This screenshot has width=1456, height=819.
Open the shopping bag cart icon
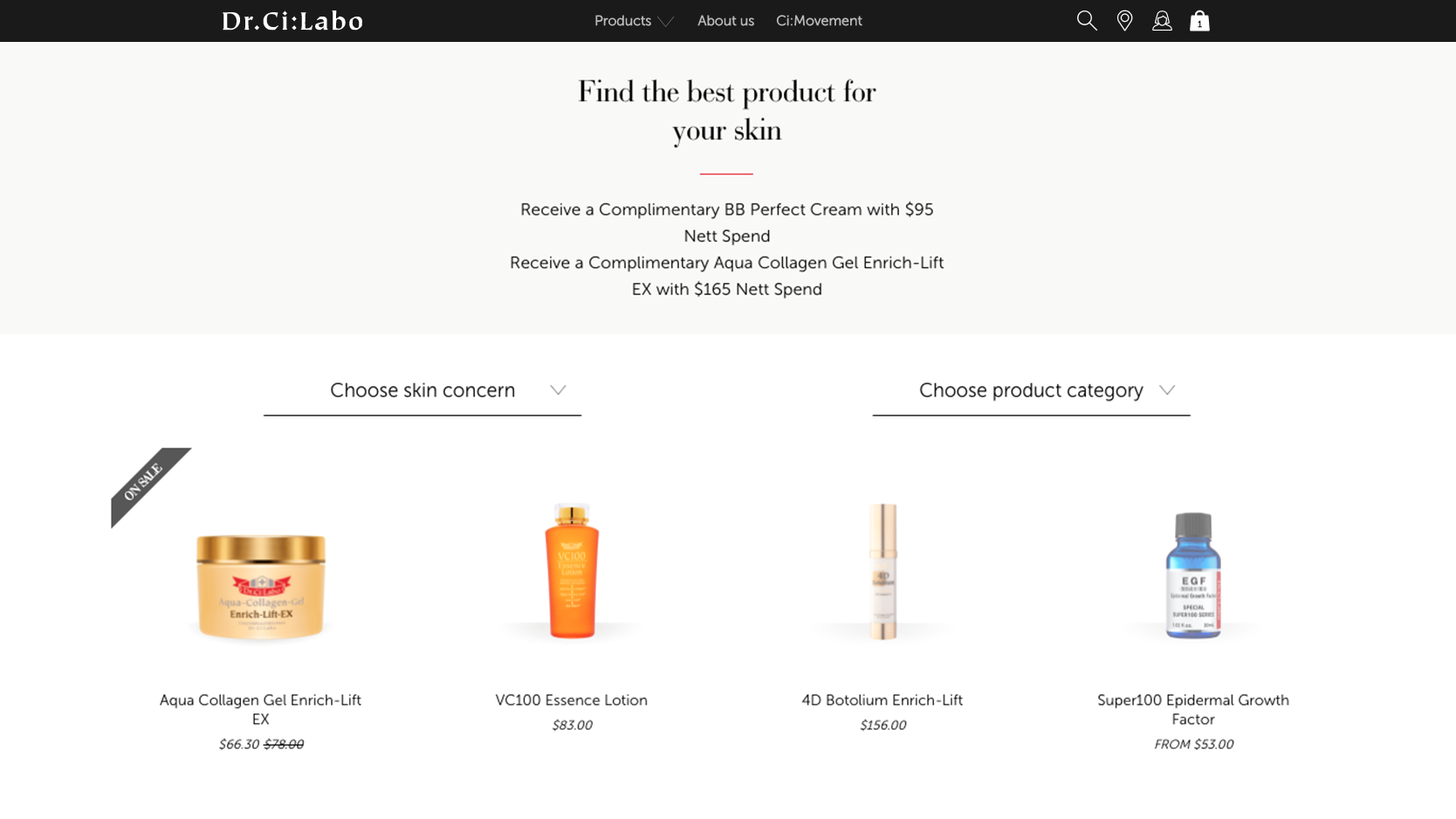(1199, 21)
